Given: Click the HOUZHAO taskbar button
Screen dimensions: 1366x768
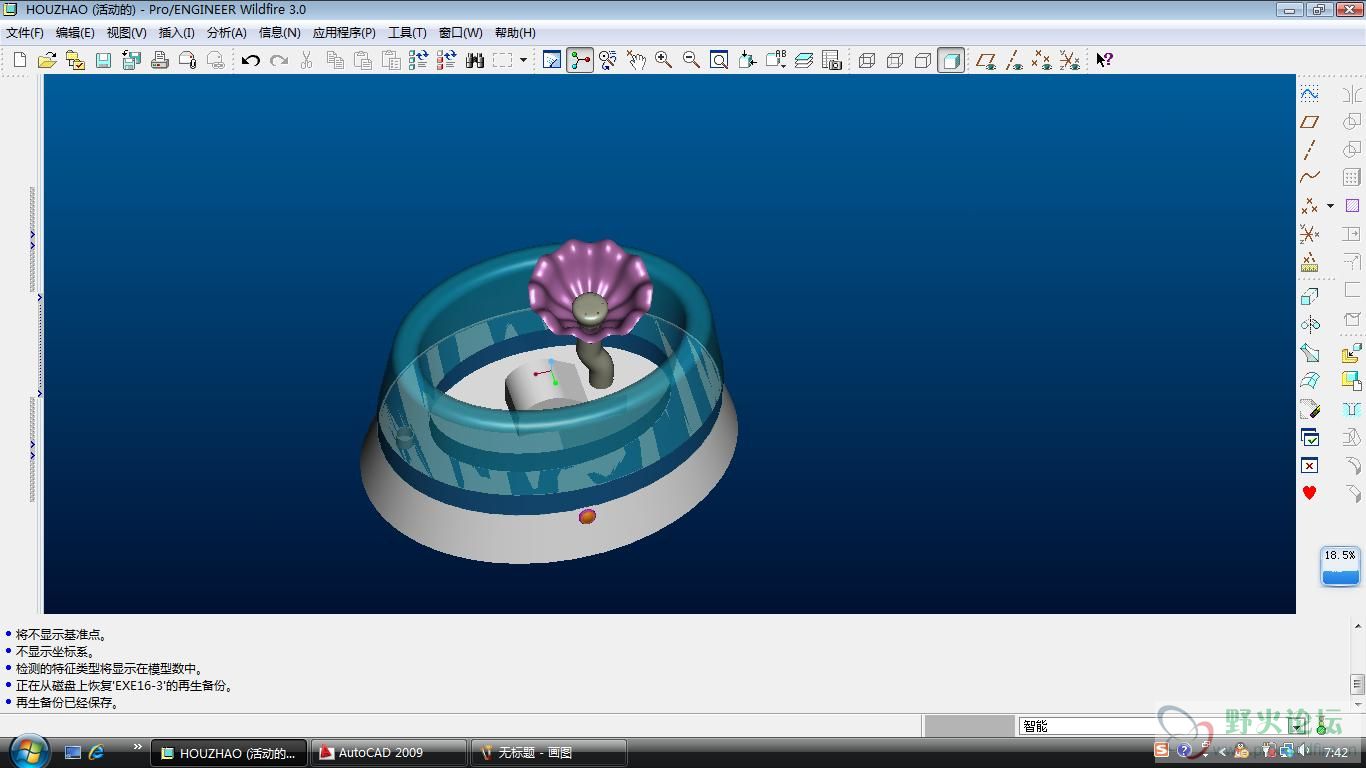Looking at the screenshot, I should tap(229, 753).
